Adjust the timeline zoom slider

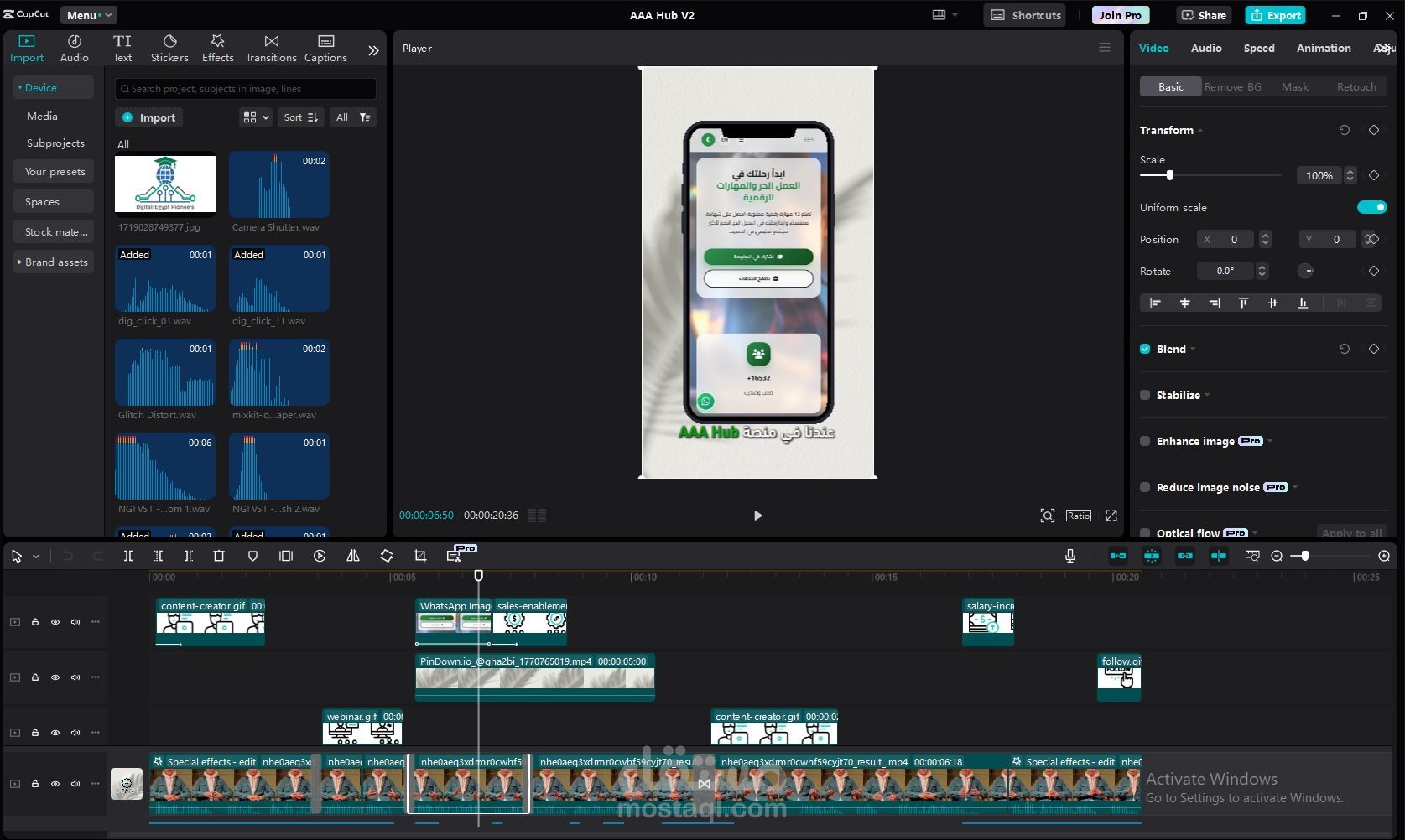(1304, 556)
